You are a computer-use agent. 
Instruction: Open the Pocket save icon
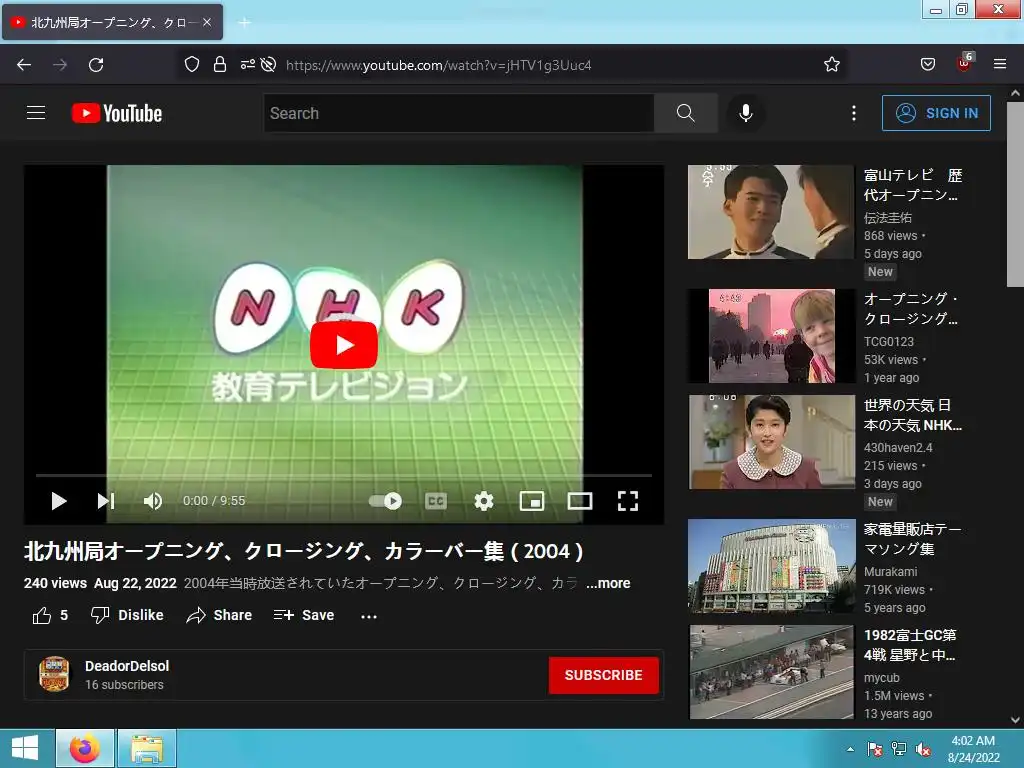(927, 64)
